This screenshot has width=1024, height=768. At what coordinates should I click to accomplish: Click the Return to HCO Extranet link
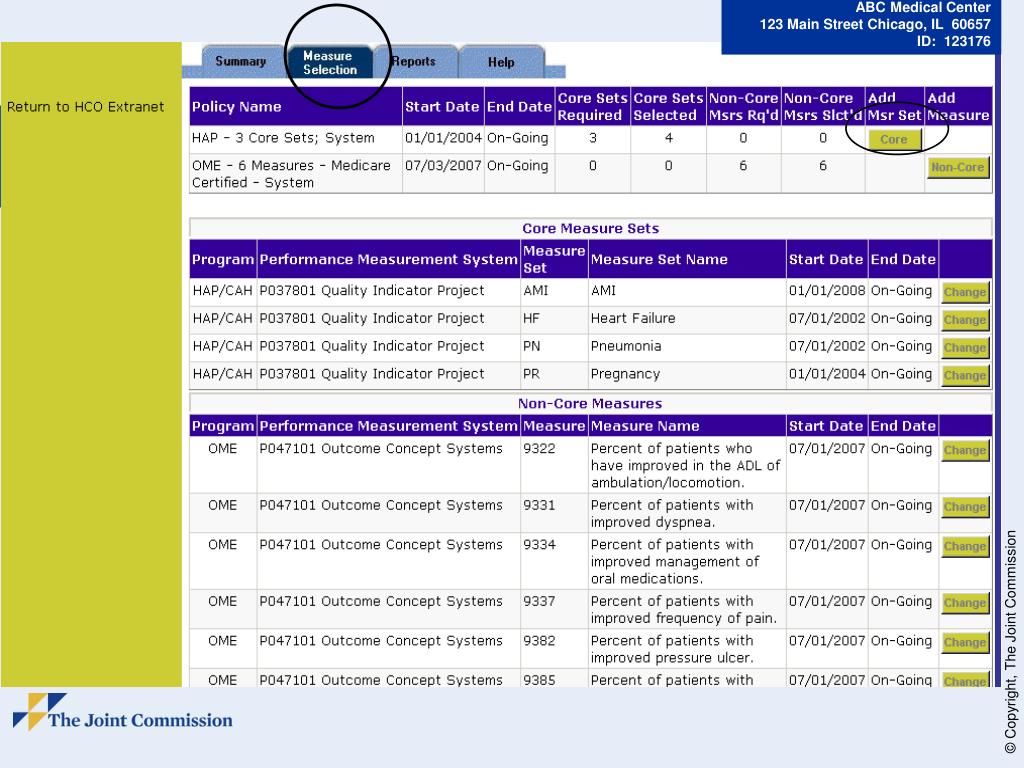(x=86, y=106)
